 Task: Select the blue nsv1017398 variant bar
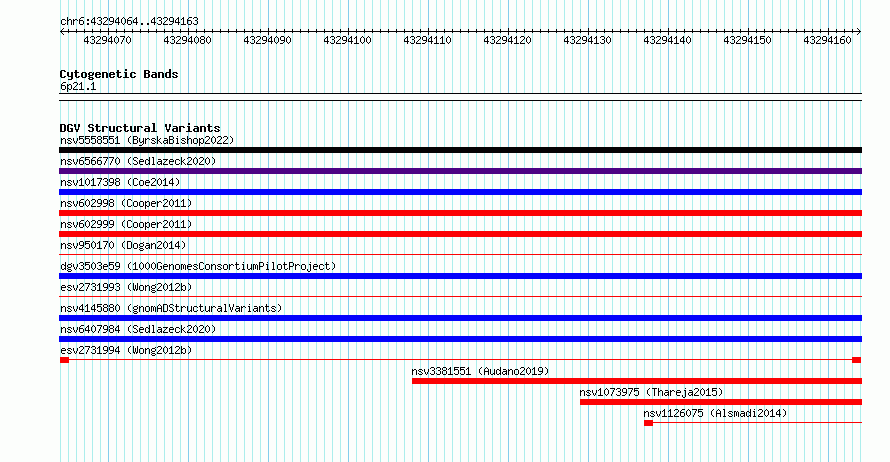tap(460, 192)
